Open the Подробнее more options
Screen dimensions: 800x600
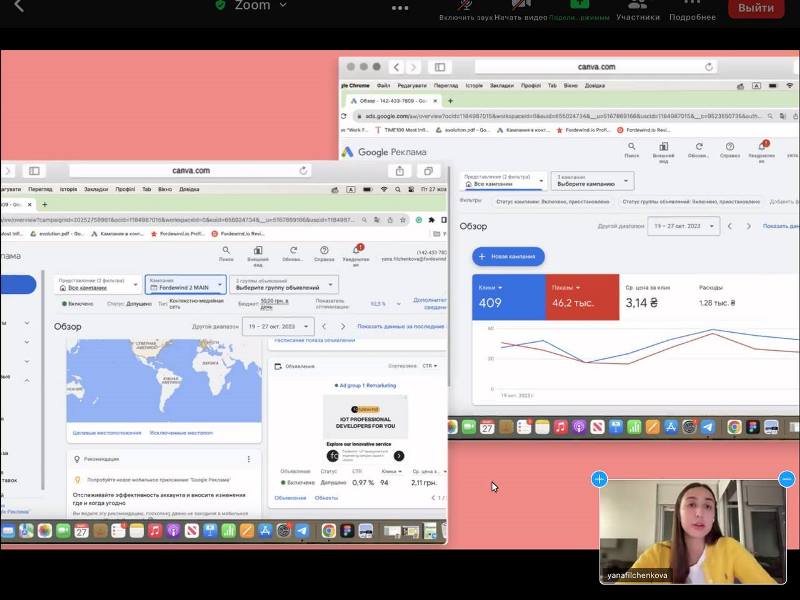(692, 11)
